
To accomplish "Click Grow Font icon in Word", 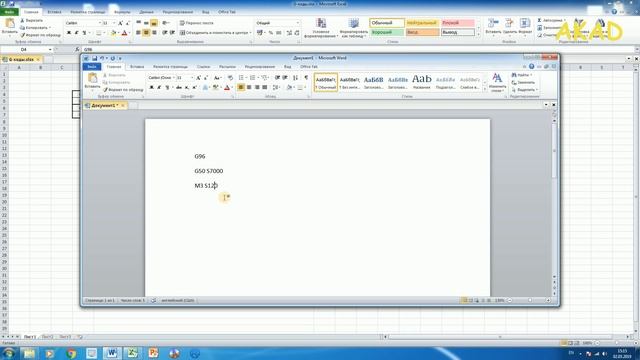I will pyautogui.click(x=198, y=78).
